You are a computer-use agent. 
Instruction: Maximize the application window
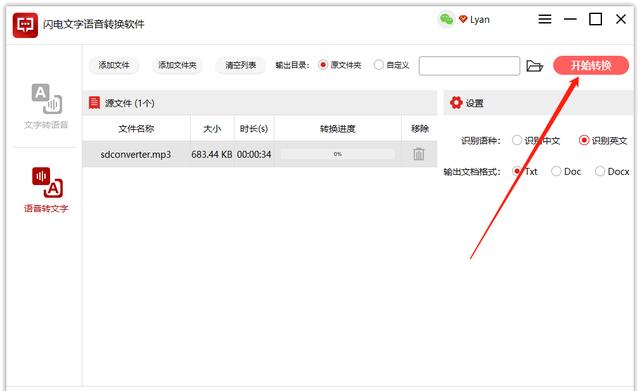pyautogui.click(x=595, y=19)
